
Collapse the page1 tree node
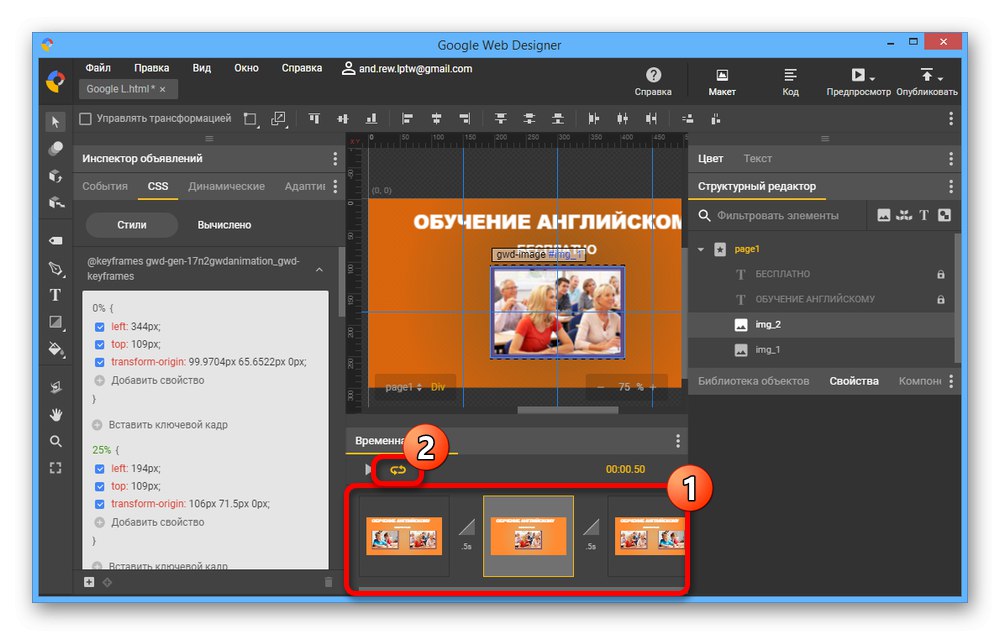[700, 249]
